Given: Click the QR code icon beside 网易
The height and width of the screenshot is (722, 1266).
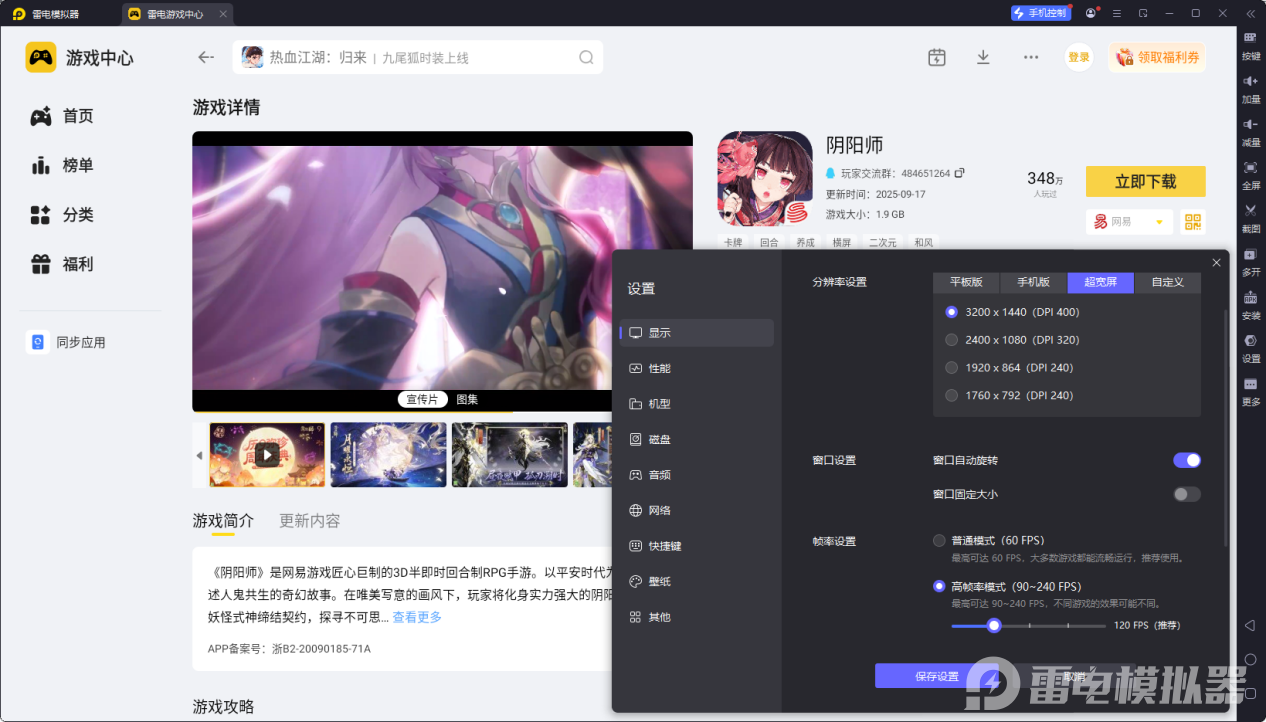Looking at the screenshot, I should 1193,222.
